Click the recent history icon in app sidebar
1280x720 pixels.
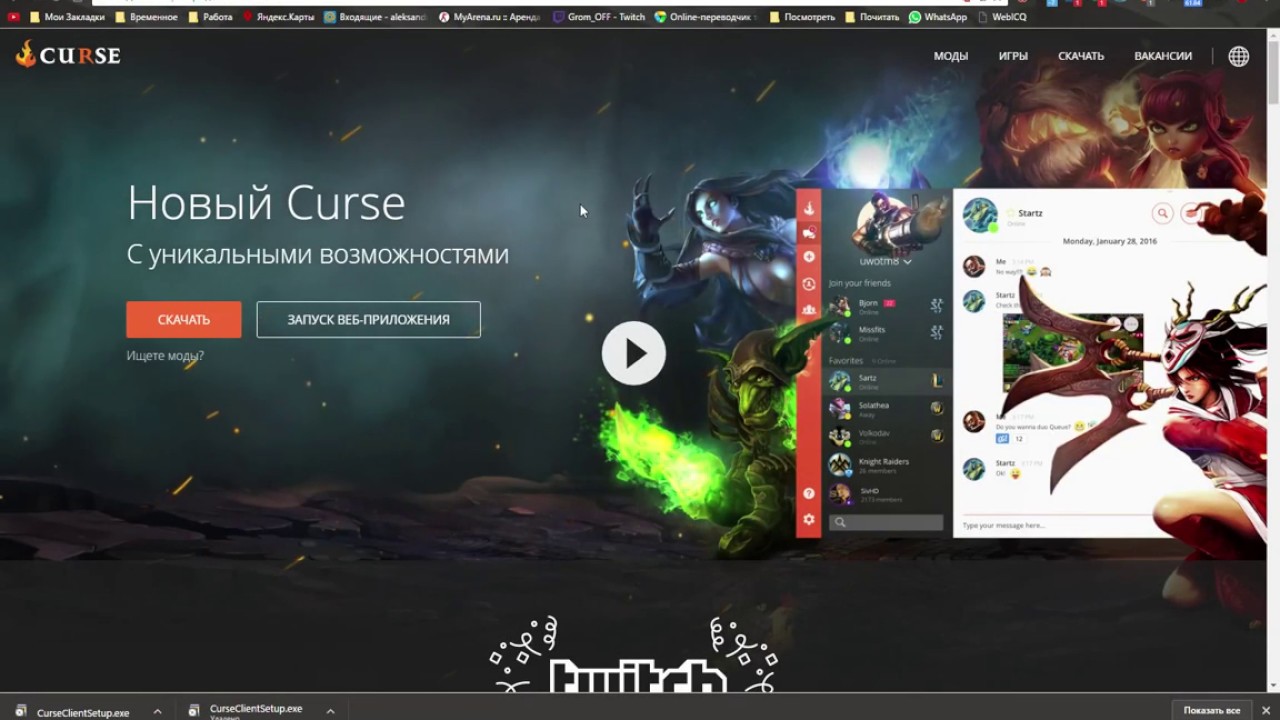[809, 284]
